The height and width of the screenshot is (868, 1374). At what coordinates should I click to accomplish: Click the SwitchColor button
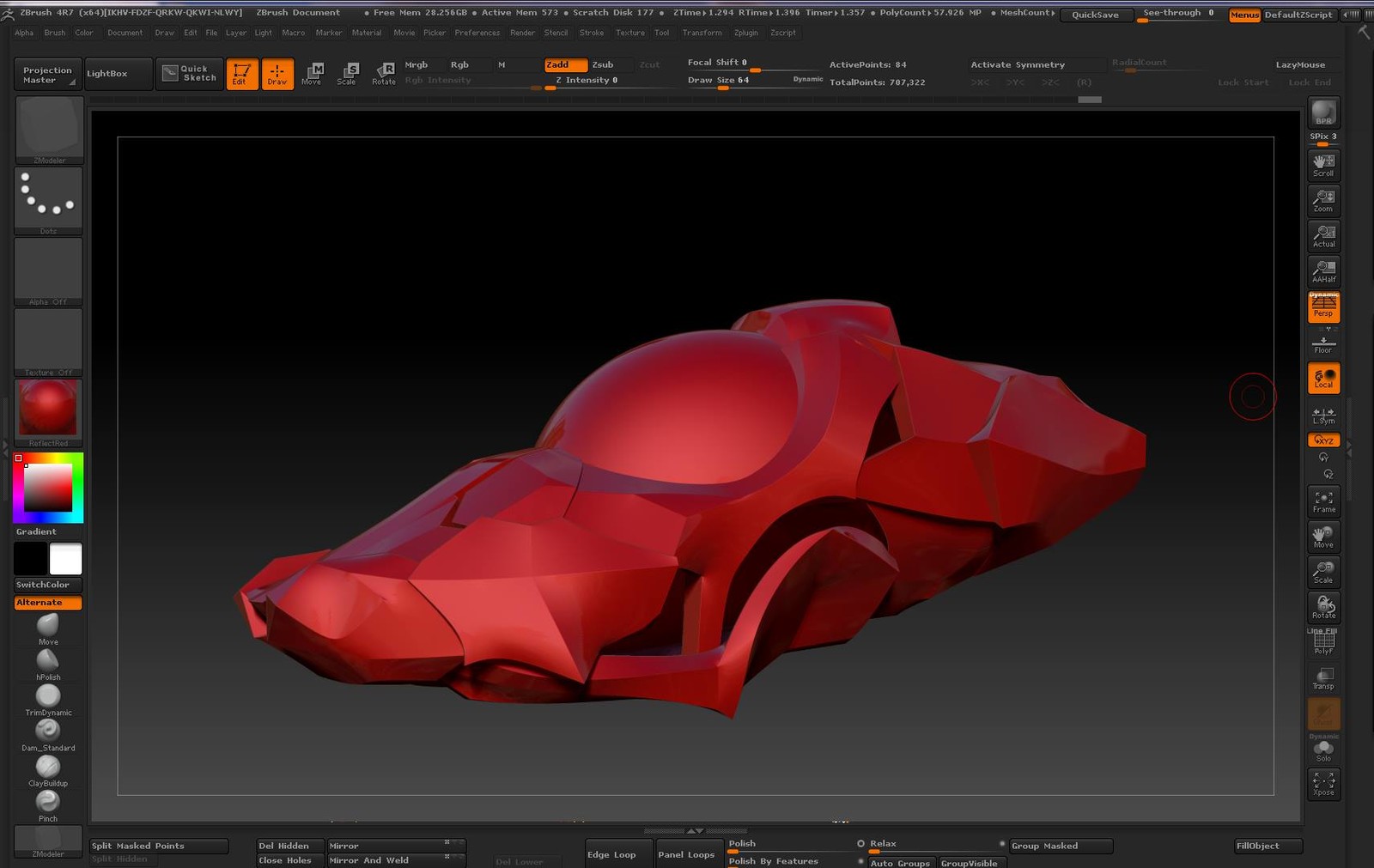coord(48,585)
